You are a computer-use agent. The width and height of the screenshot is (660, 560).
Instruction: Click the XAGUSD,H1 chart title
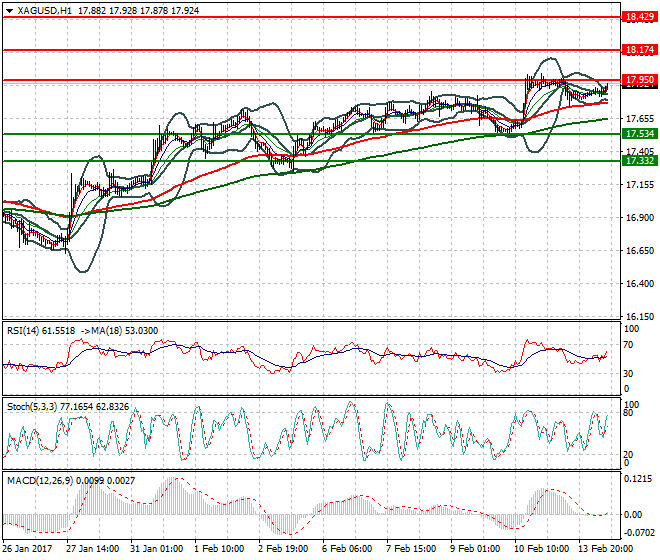point(45,11)
